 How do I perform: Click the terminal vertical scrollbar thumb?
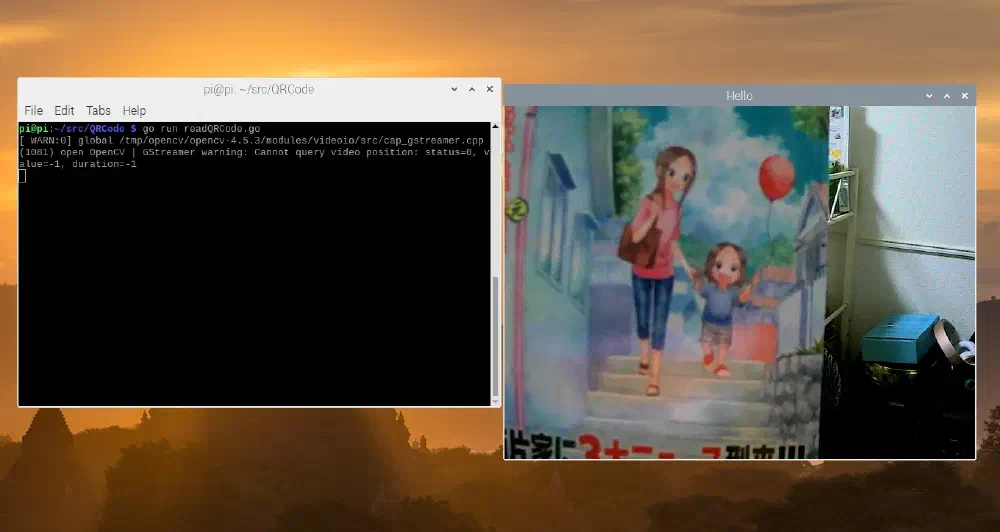pos(496,336)
